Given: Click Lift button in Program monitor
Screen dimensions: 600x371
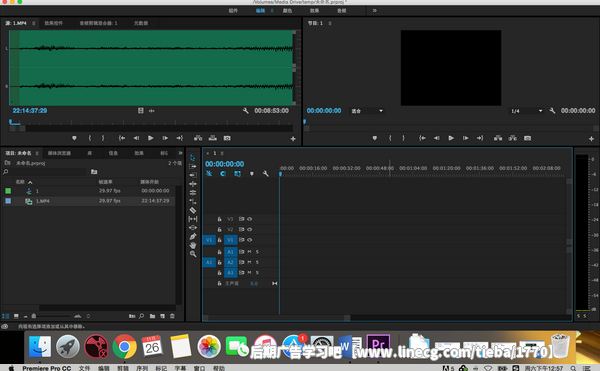Looking at the screenshot, I should coord(498,138).
